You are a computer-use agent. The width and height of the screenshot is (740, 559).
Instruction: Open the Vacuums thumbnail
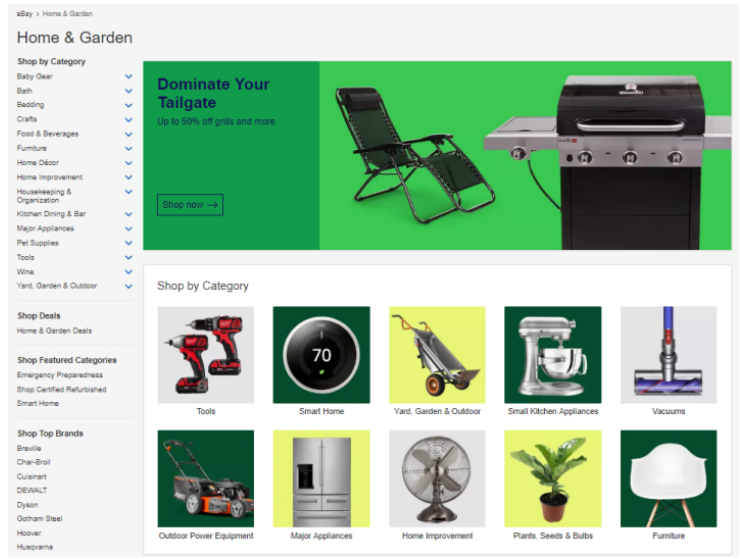pyautogui.click(x=668, y=355)
